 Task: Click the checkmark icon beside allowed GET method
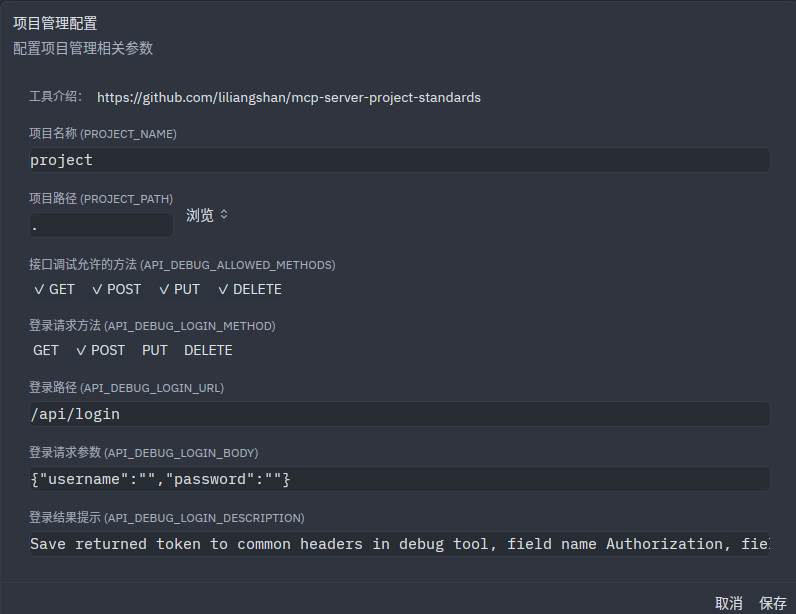click(x=39, y=289)
